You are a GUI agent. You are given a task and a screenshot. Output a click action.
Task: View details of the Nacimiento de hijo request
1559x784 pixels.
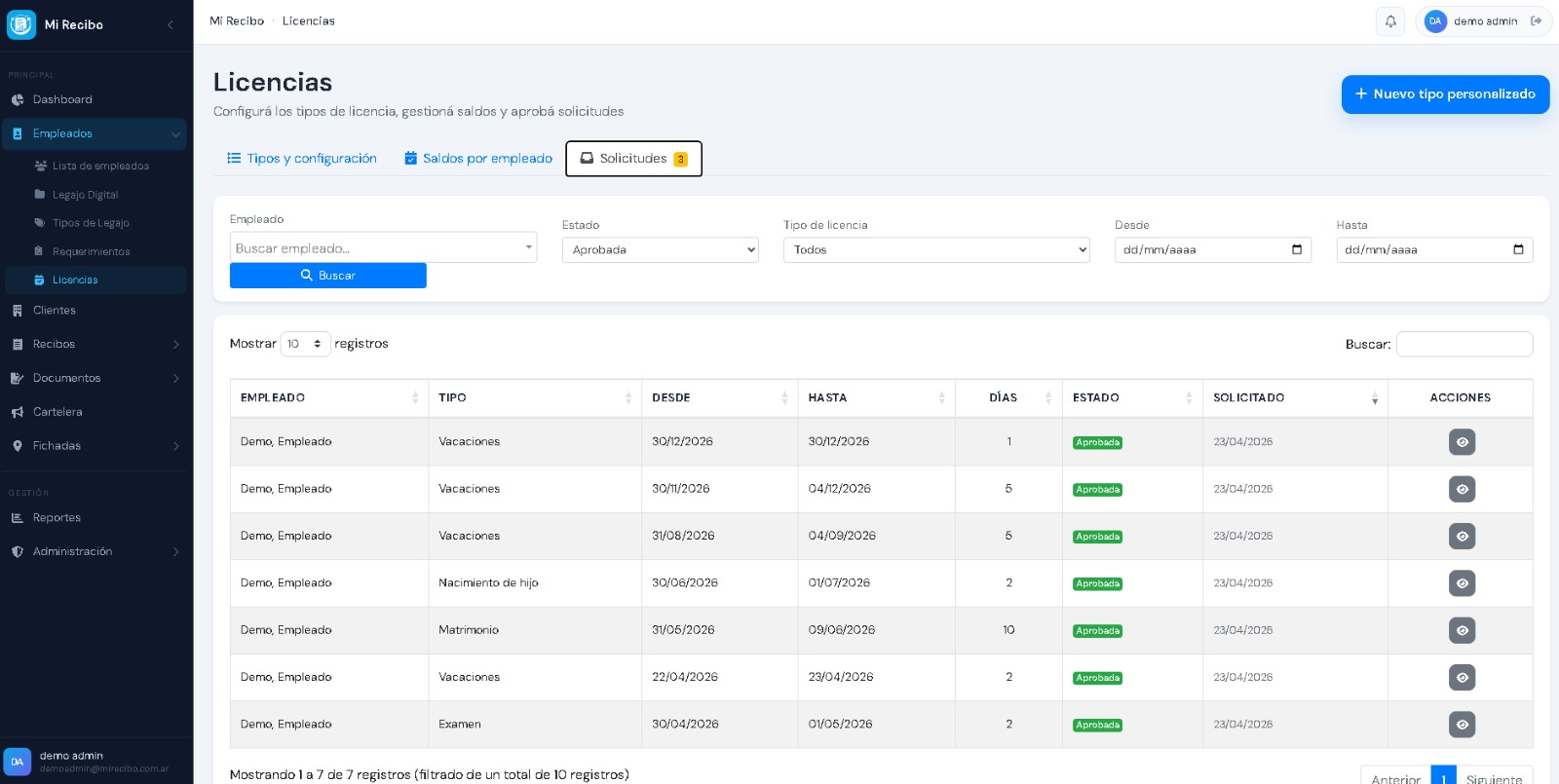(1462, 583)
